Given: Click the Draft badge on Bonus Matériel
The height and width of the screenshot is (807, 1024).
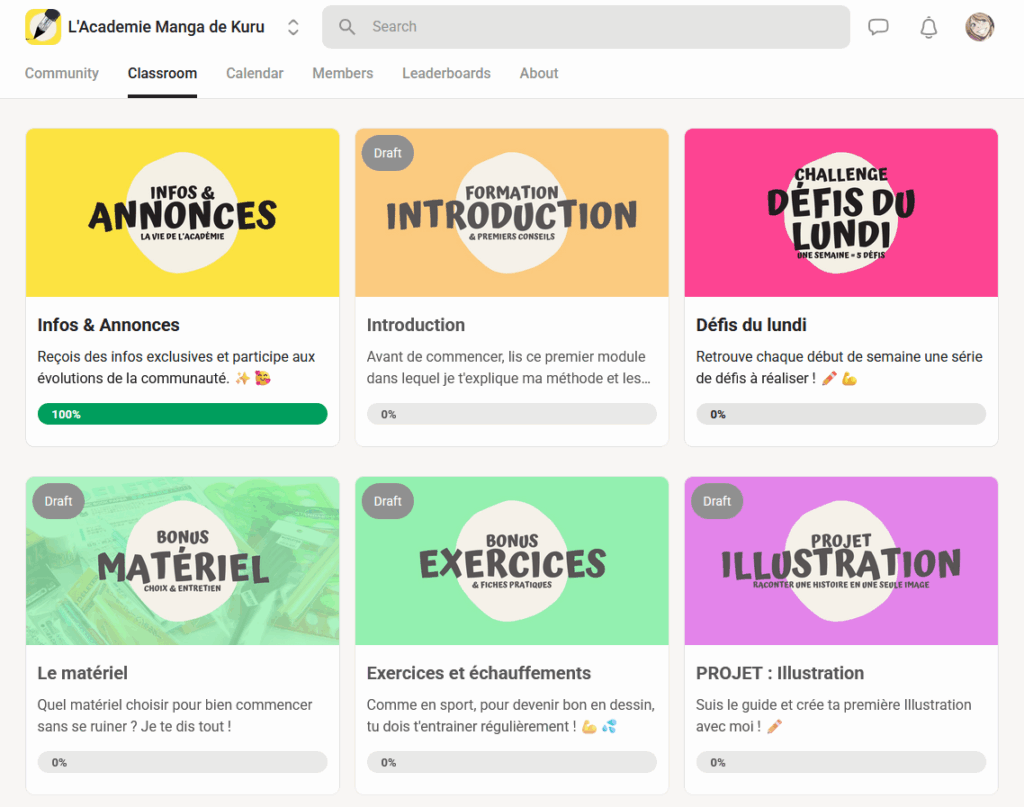Looking at the screenshot, I should tap(58, 501).
